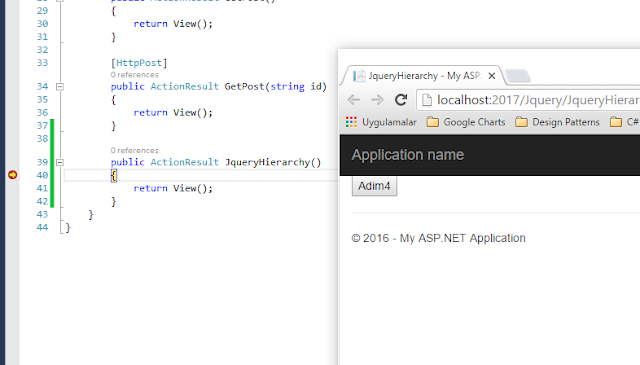The width and height of the screenshot is (640, 365).
Task: Click the Adim4 button
Action: click(374, 186)
